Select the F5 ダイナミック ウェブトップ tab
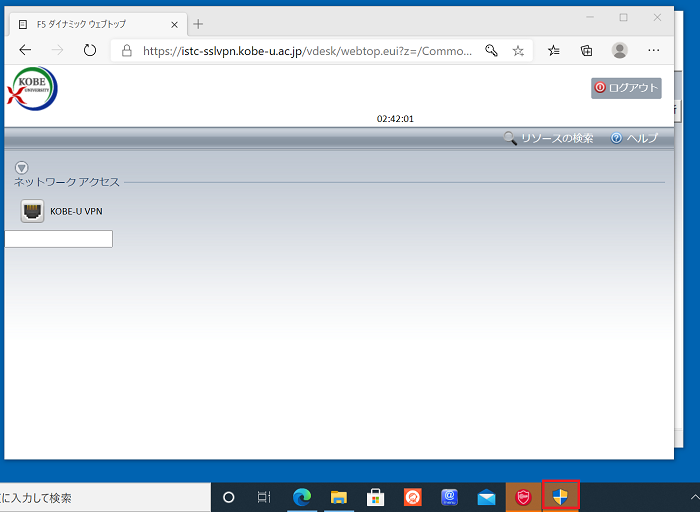Image resolution: width=700 pixels, height=512 pixels. [x=96, y=24]
